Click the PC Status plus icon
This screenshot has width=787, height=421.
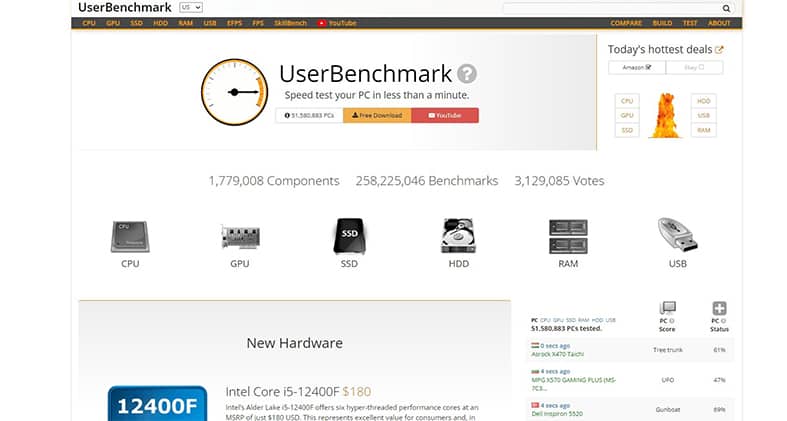click(x=719, y=308)
